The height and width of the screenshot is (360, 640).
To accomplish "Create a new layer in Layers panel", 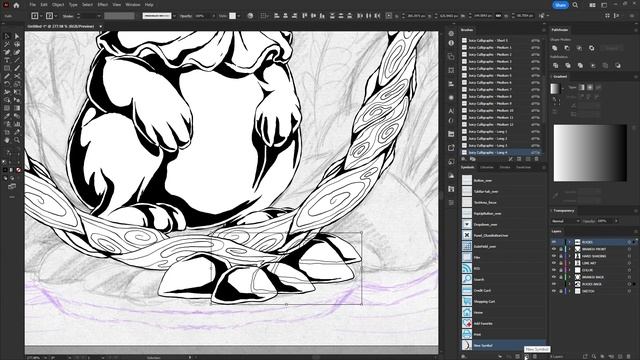I will [620, 356].
